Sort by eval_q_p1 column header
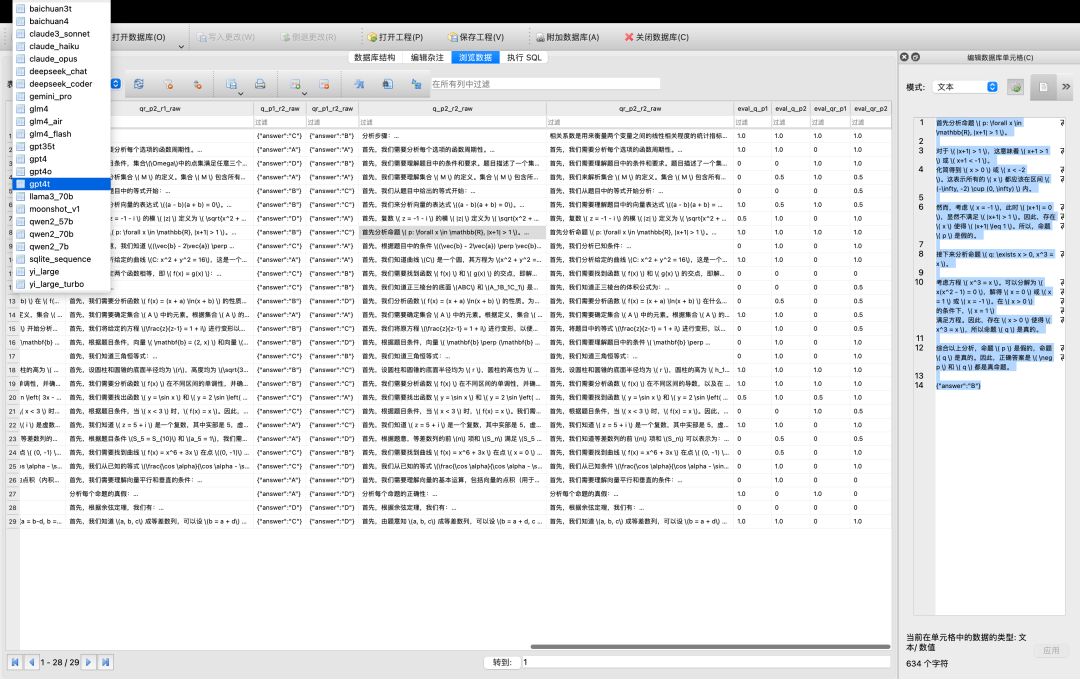1080x679 pixels. coord(752,108)
